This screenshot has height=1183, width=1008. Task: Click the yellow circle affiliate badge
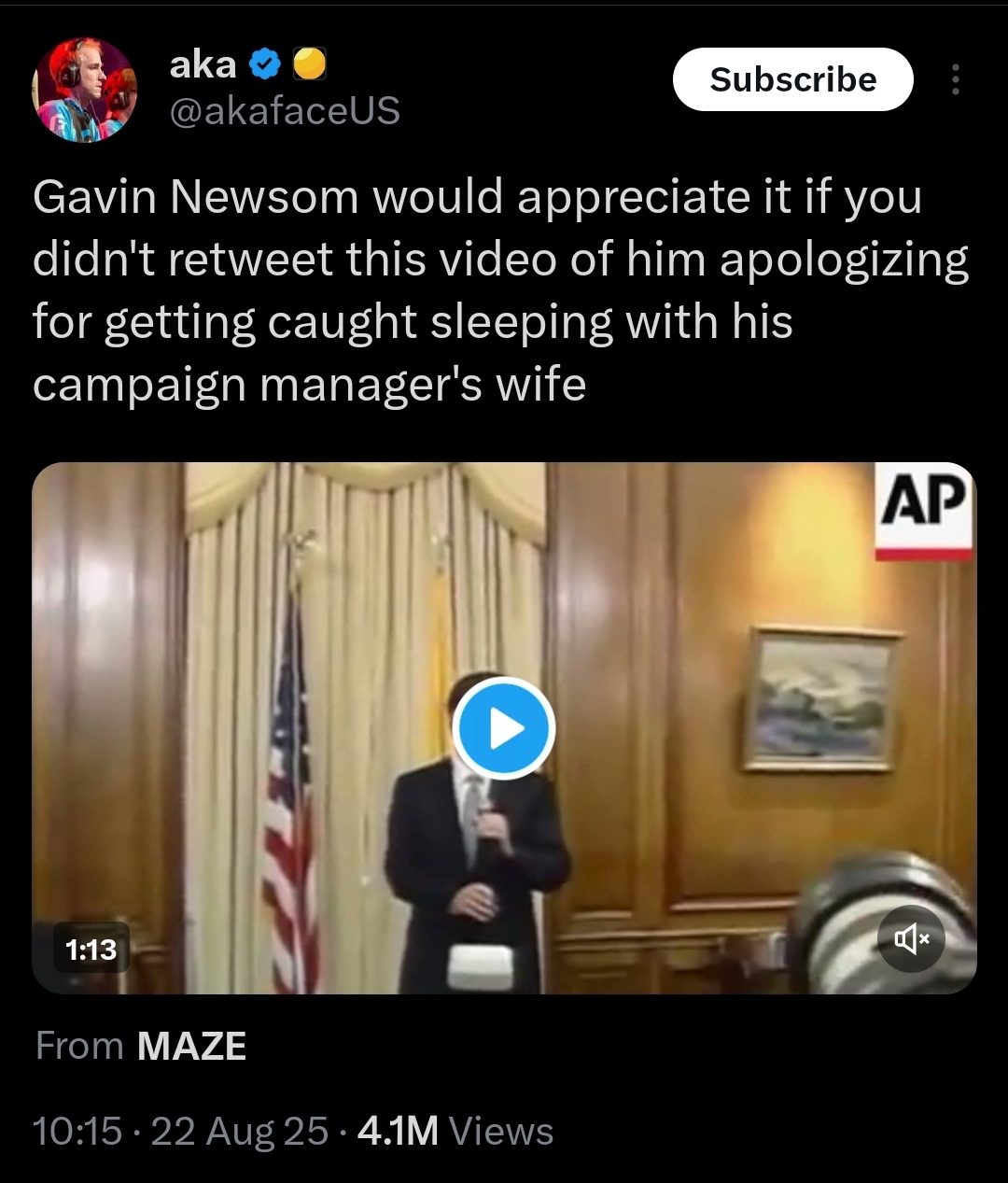310,64
